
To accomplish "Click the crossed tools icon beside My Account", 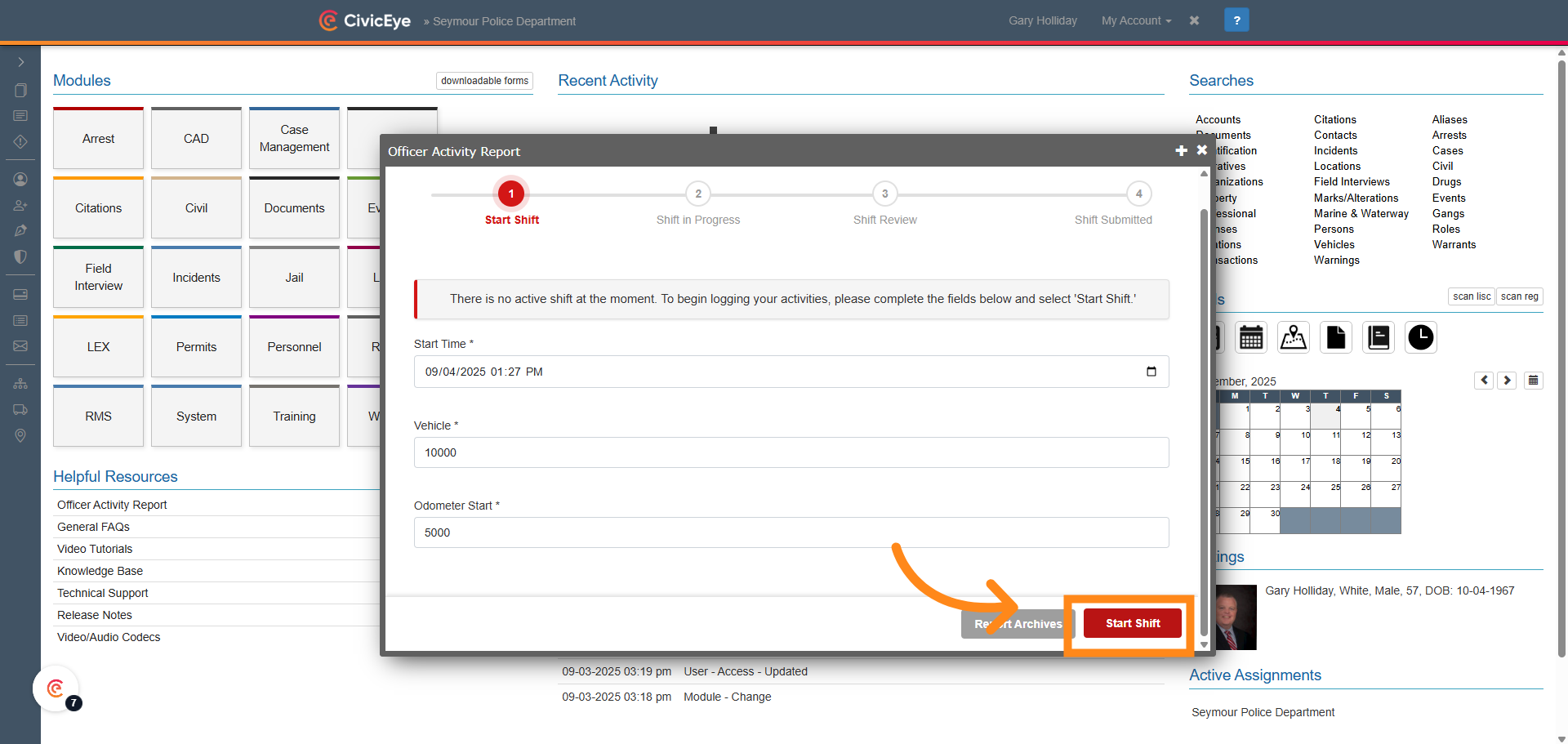I will (1194, 20).
